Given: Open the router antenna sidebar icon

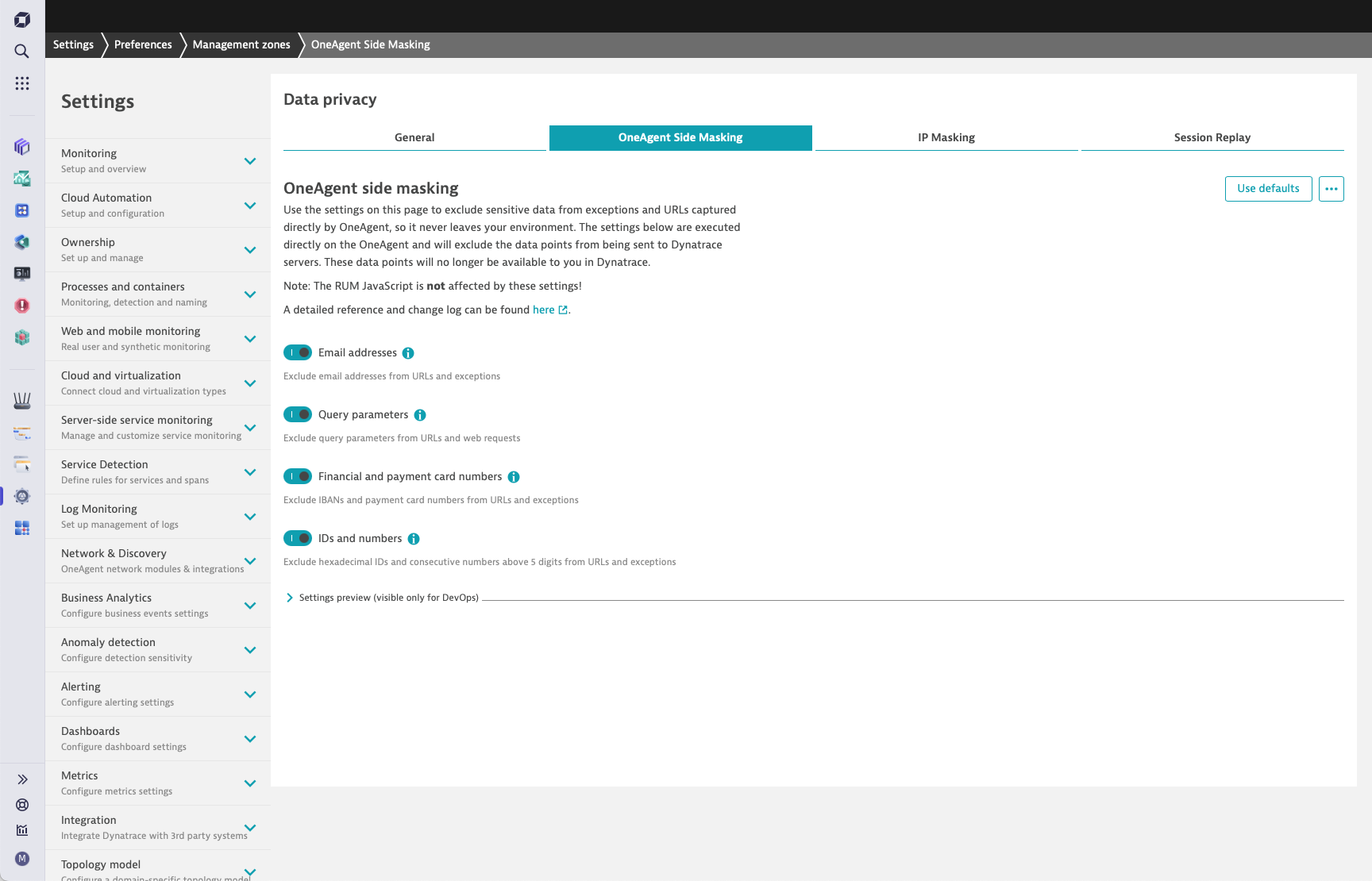Looking at the screenshot, I should tap(21, 400).
